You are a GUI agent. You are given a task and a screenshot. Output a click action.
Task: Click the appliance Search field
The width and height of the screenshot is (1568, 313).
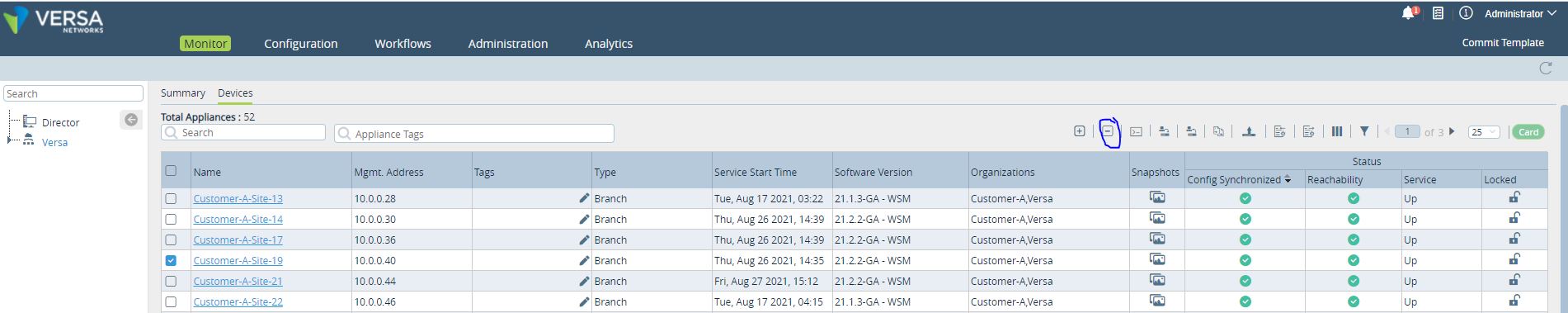(x=243, y=132)
